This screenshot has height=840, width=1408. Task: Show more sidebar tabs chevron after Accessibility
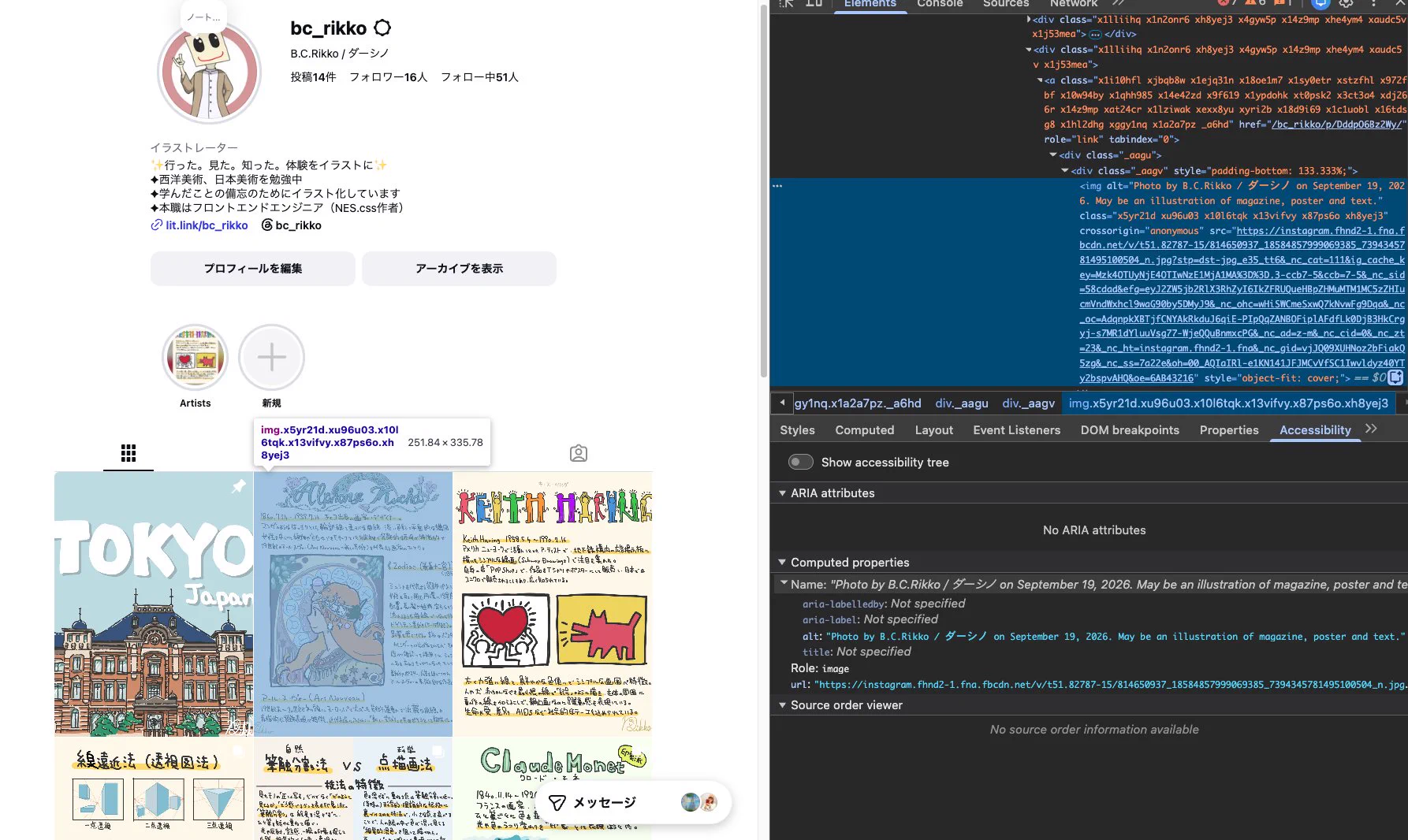click(x=1371, y=429)
